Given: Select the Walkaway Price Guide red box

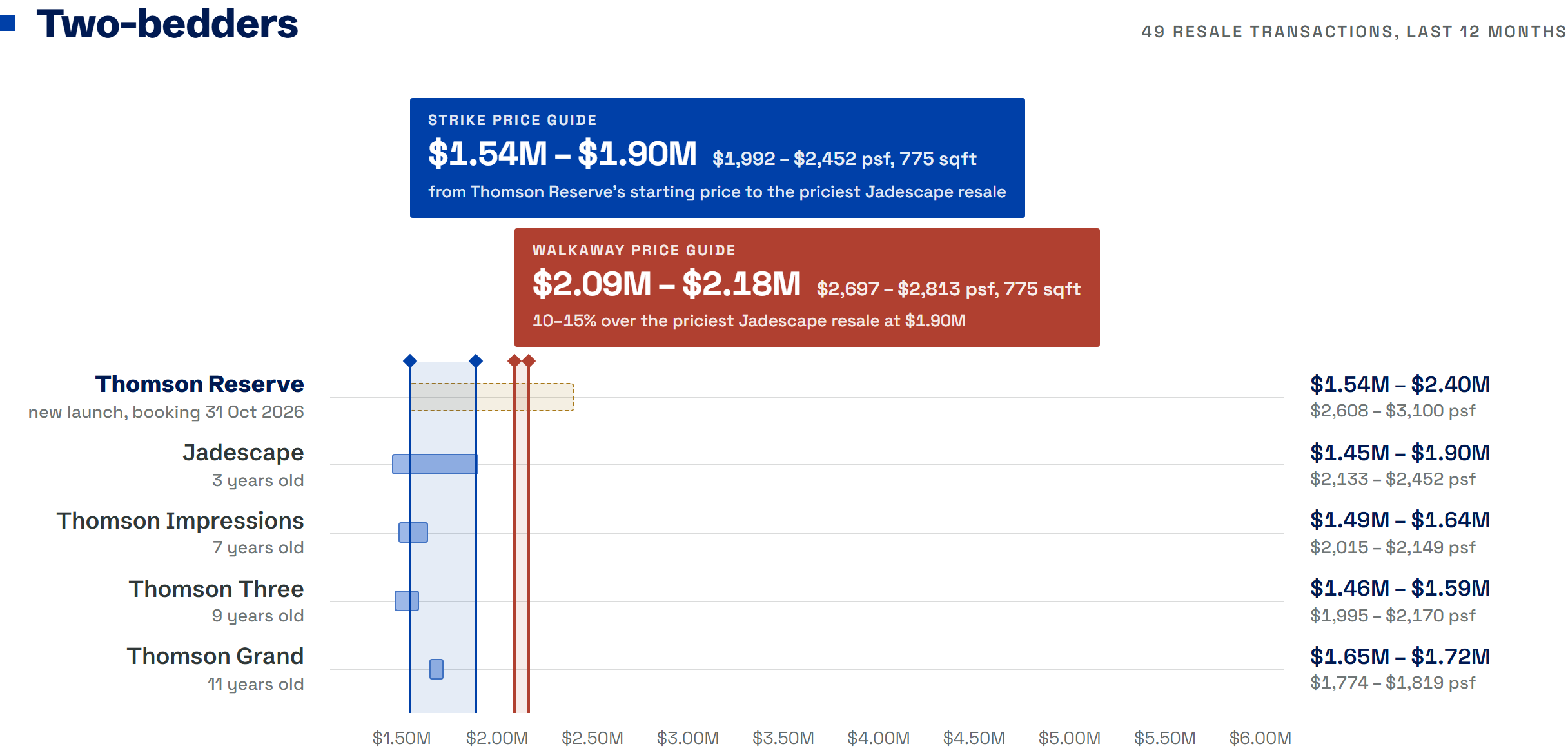Looking at the screenshot, I should (807, 288).
